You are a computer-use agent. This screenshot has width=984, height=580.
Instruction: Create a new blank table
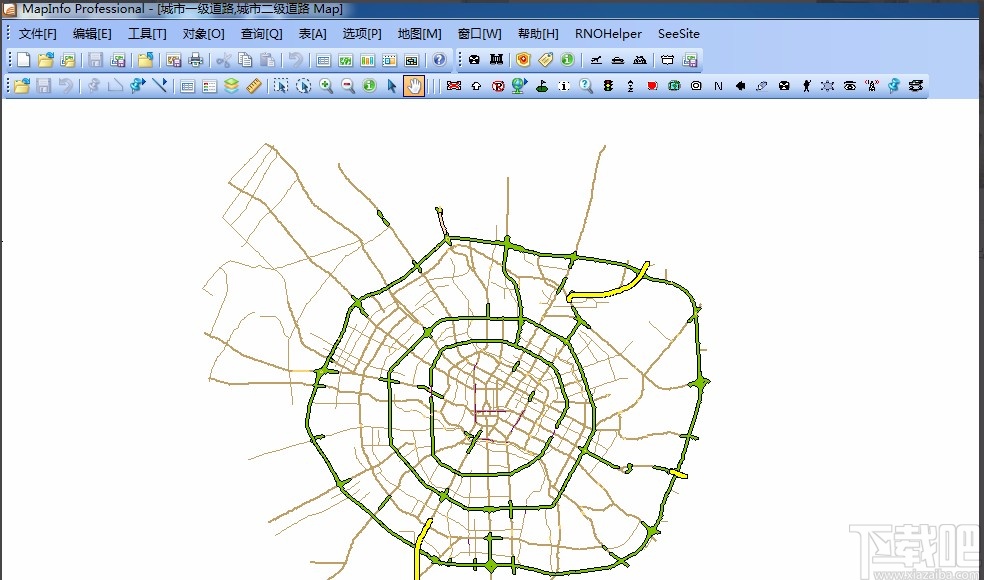point(24,60)
